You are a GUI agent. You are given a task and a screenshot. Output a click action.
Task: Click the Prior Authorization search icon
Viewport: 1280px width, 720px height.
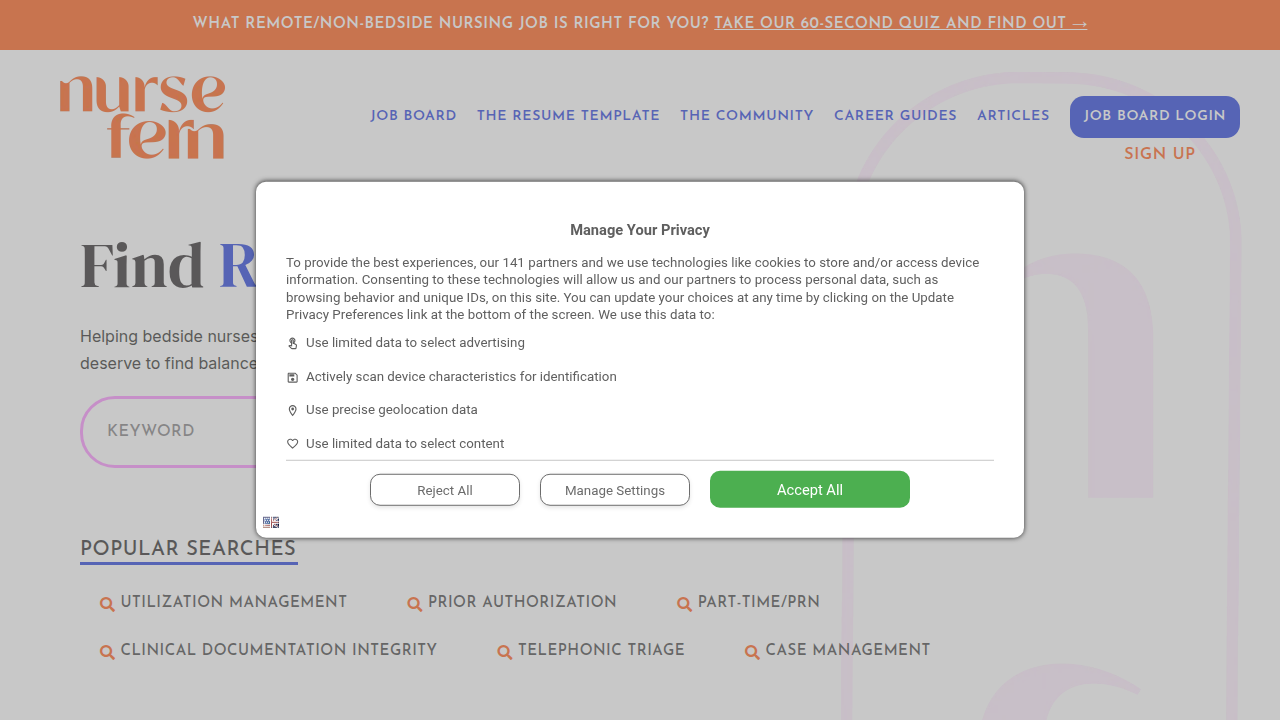(x=415, y=604)
